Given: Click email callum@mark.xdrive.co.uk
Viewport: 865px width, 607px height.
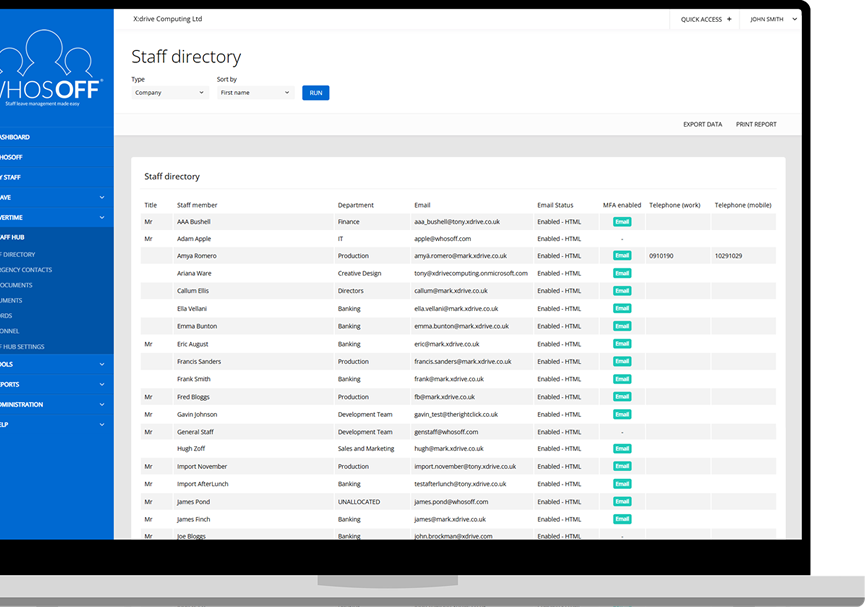Looking at the screenshot, I should coord(451,291).
